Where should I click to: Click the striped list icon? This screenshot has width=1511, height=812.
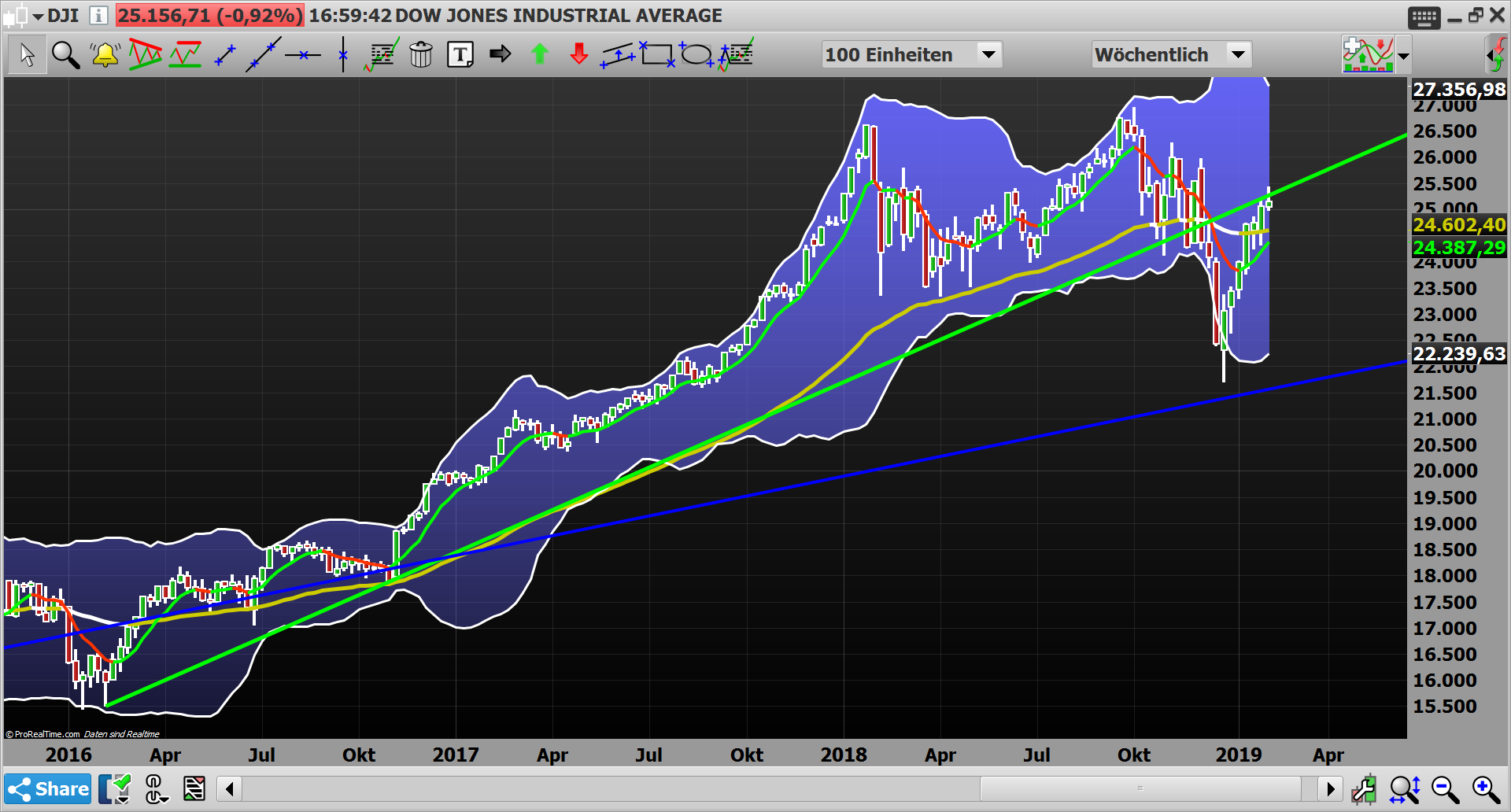point(194,788)
